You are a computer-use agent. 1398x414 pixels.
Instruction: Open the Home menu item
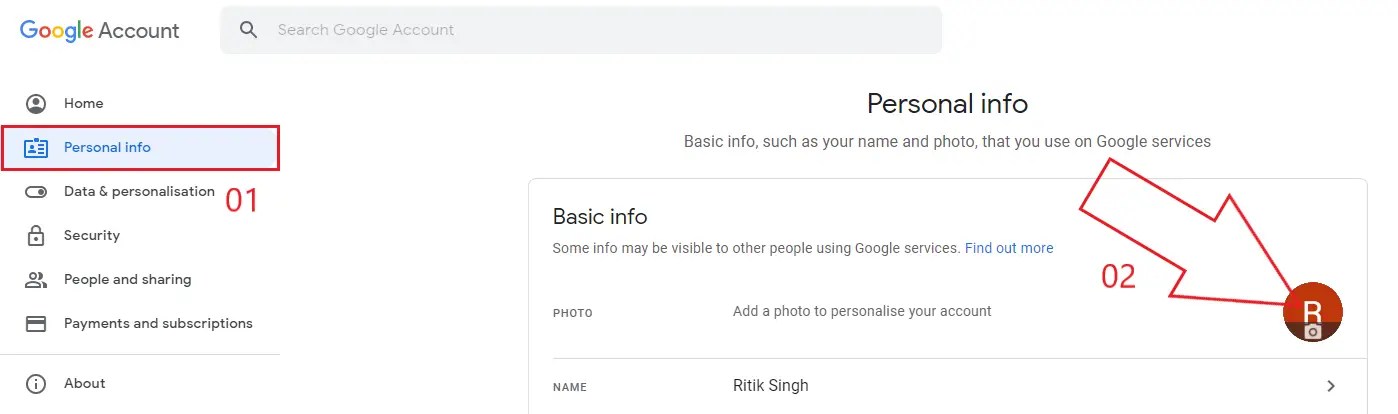coord(84,104)
